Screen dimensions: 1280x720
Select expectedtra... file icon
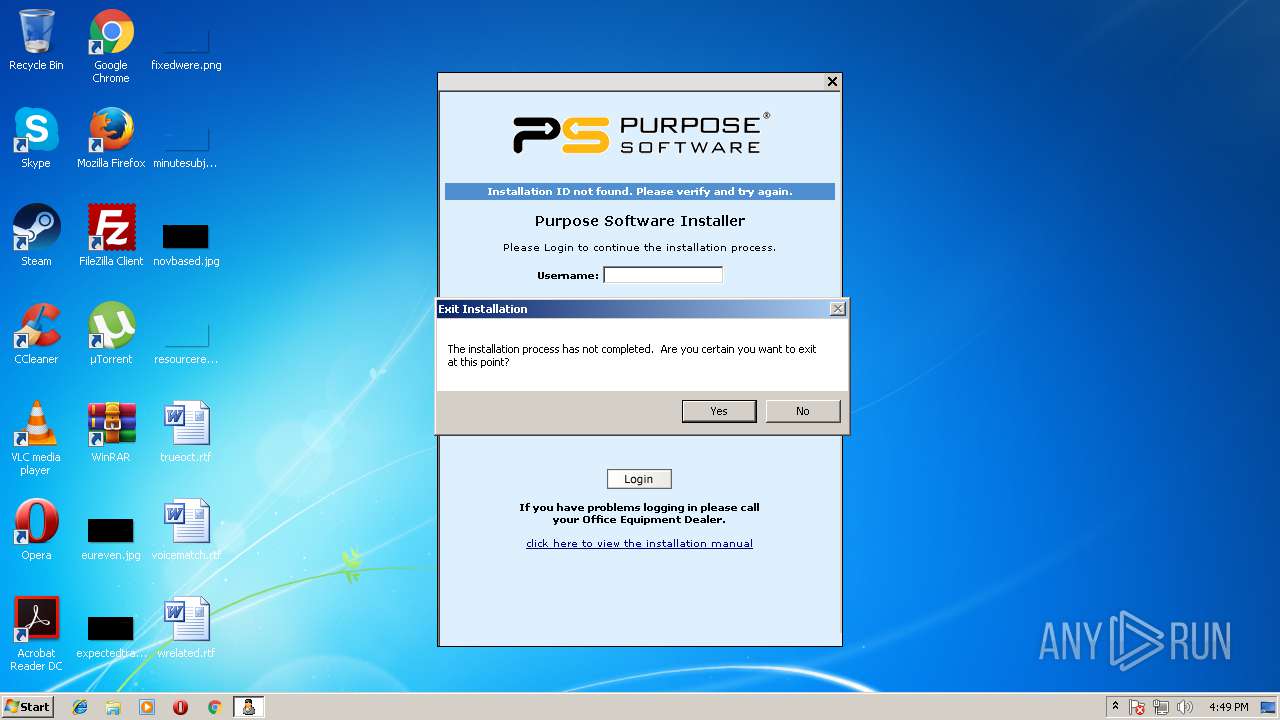click(111, 628)
